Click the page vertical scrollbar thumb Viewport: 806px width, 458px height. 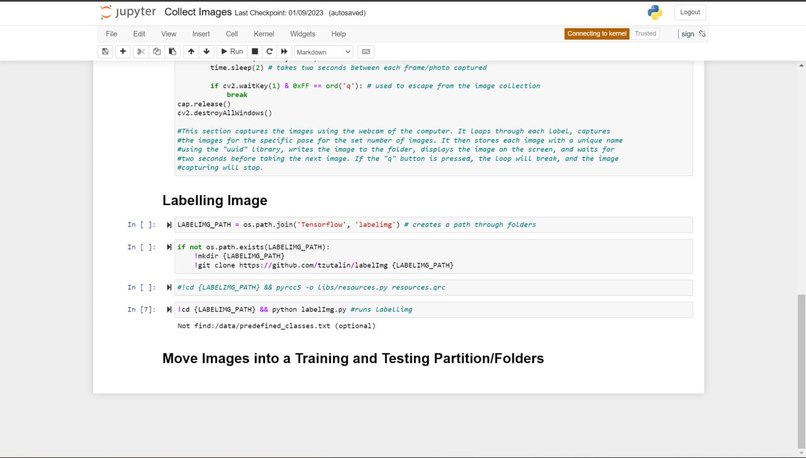801,373
